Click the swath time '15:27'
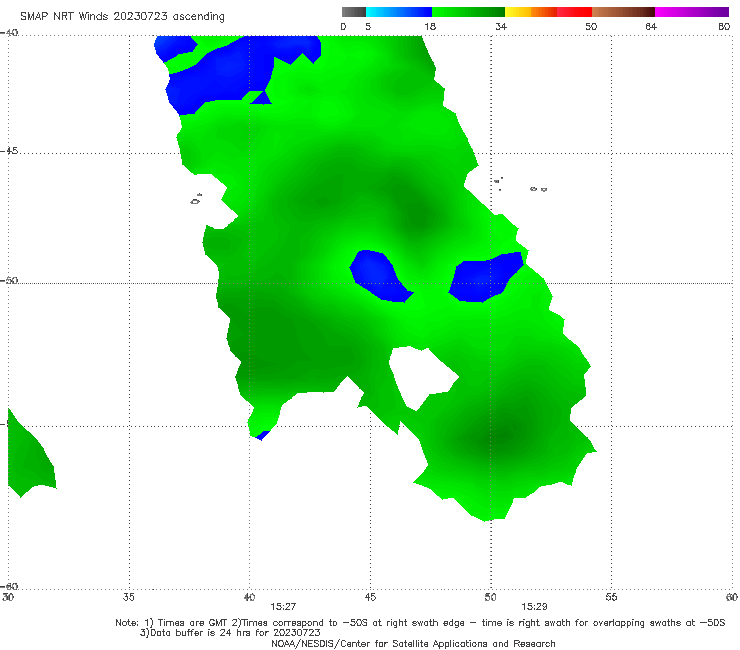The width and height of the screenshot is (740, 650). (x=283, y=607)
